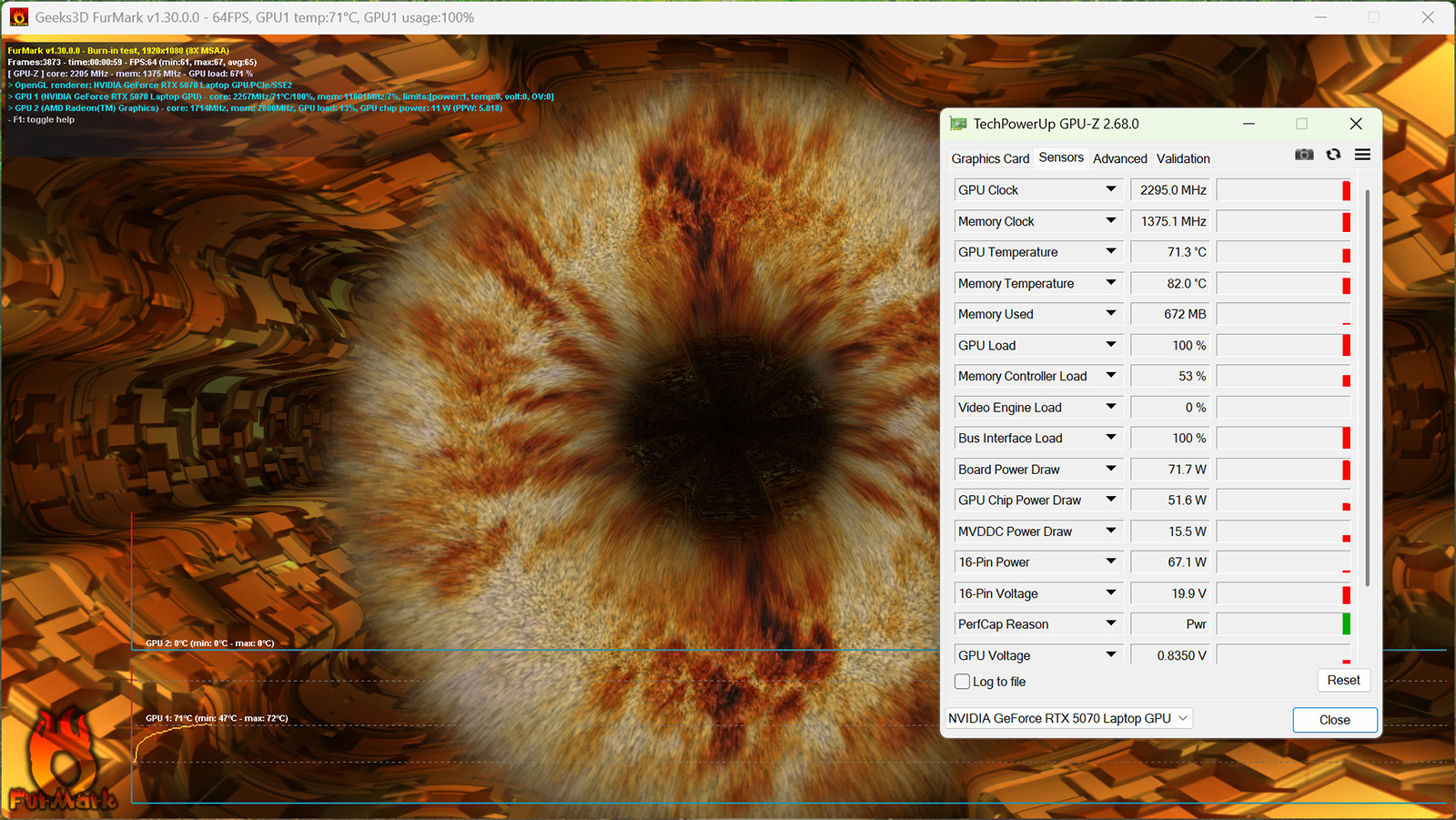Minimize the GPU-Z window
Image resolution: width=1456 pixels, height=820 pixels.
[x=1249, y=124]
